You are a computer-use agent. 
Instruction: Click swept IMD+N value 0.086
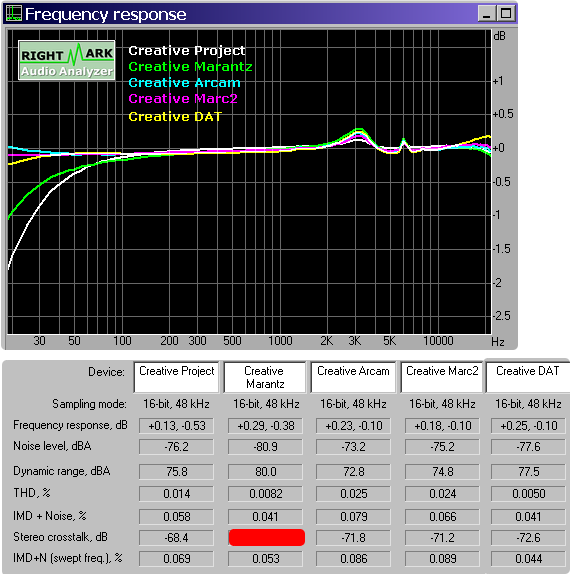(354, 559)
